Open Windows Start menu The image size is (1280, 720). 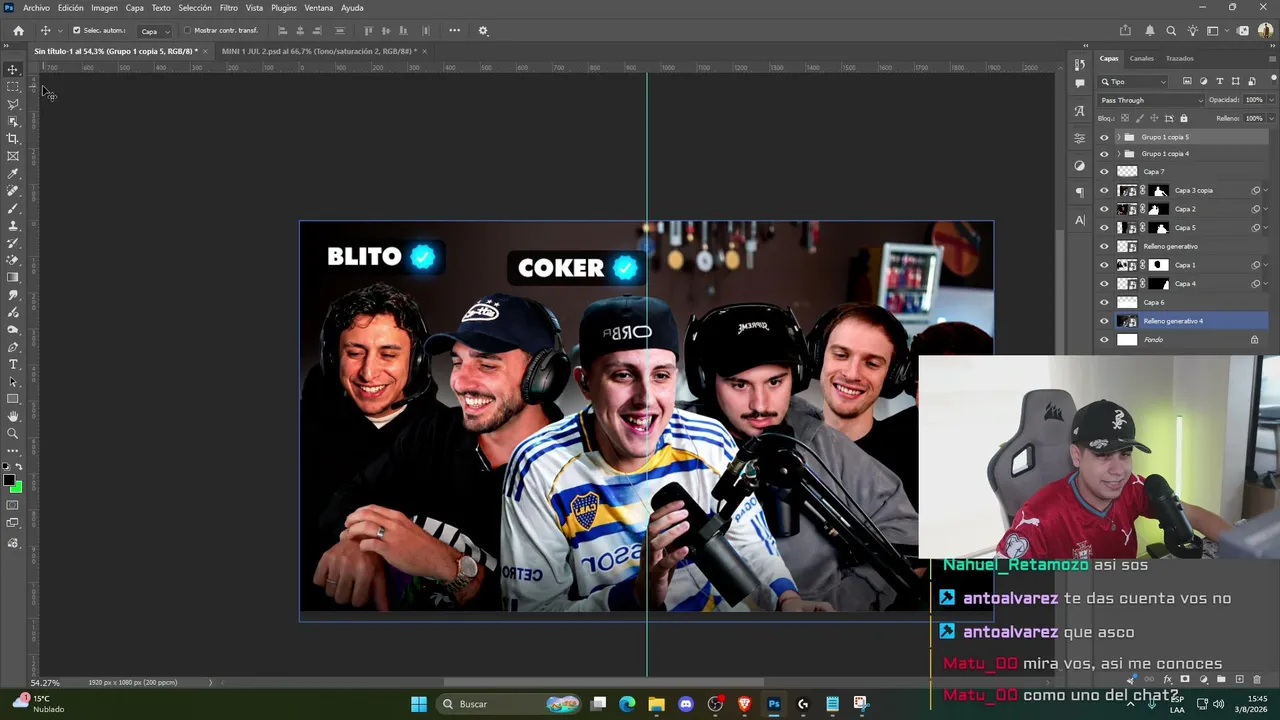click(x=419, y=704)
